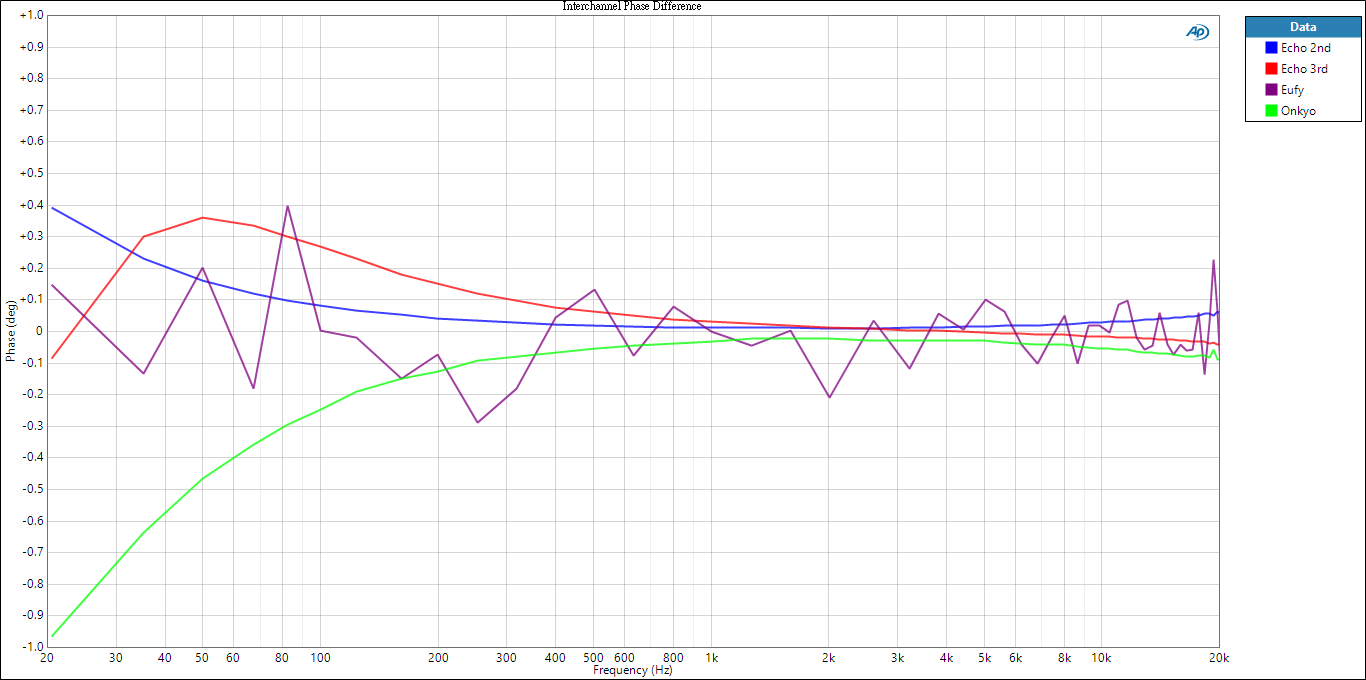Click the 0 y-axis tick label

(40, 331)
